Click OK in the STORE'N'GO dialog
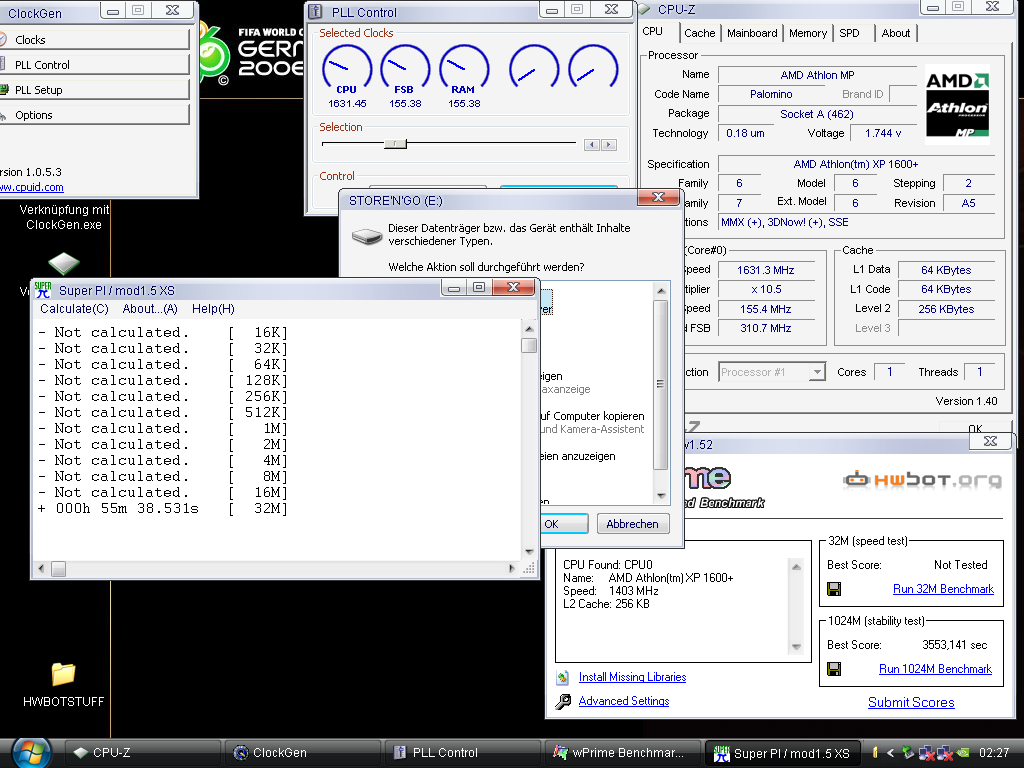Screen dimensions: 1024x768 tap(564, 524)
